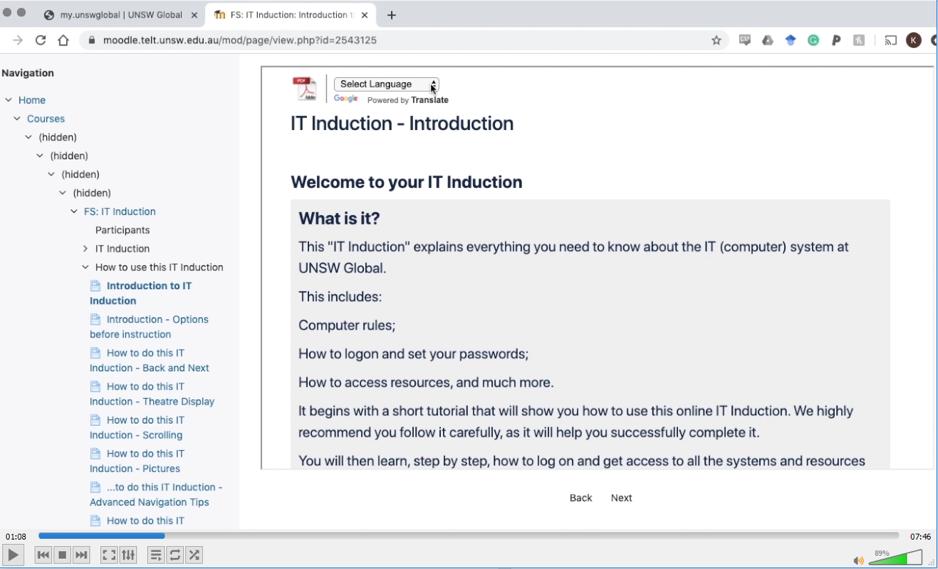Reload the browser page
The height and width of the screenshot is (569, 938).
pos(40,40)
